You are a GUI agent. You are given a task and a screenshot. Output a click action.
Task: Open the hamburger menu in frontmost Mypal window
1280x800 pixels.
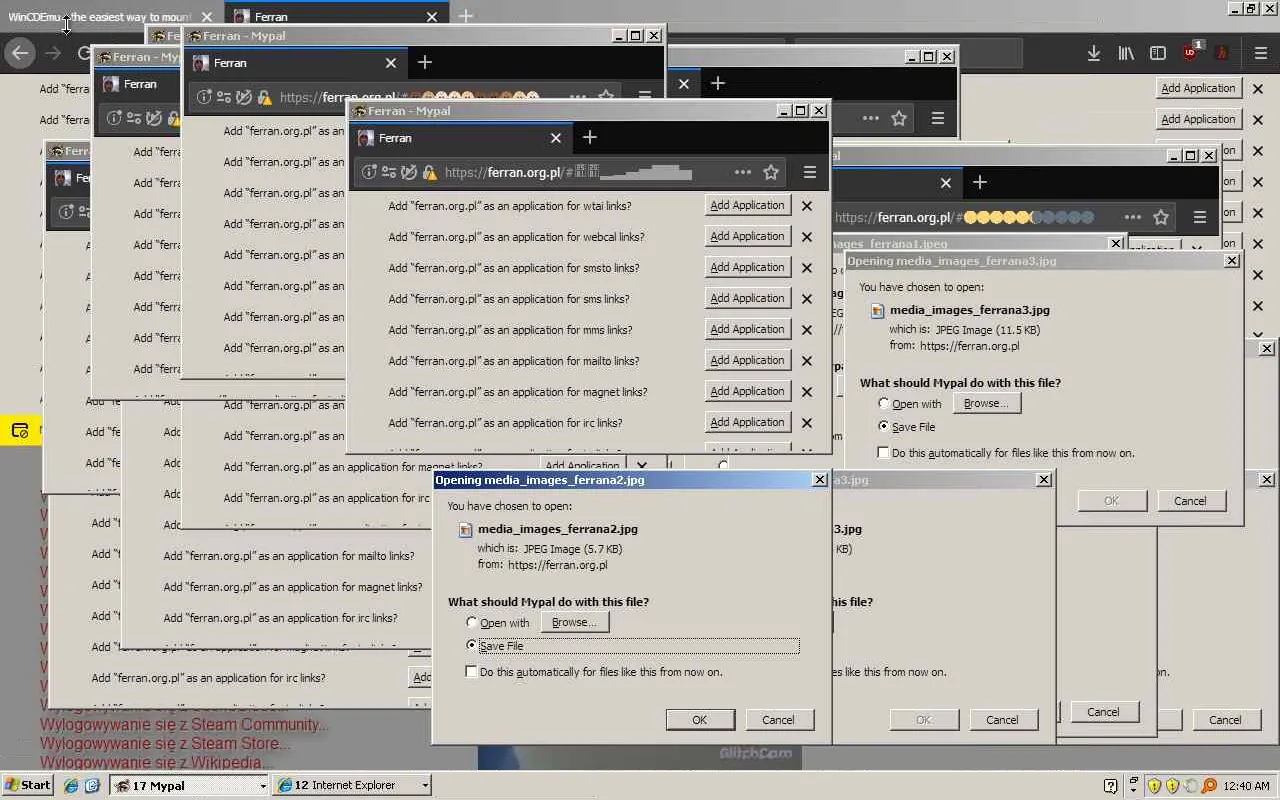[x=810, y=172]
